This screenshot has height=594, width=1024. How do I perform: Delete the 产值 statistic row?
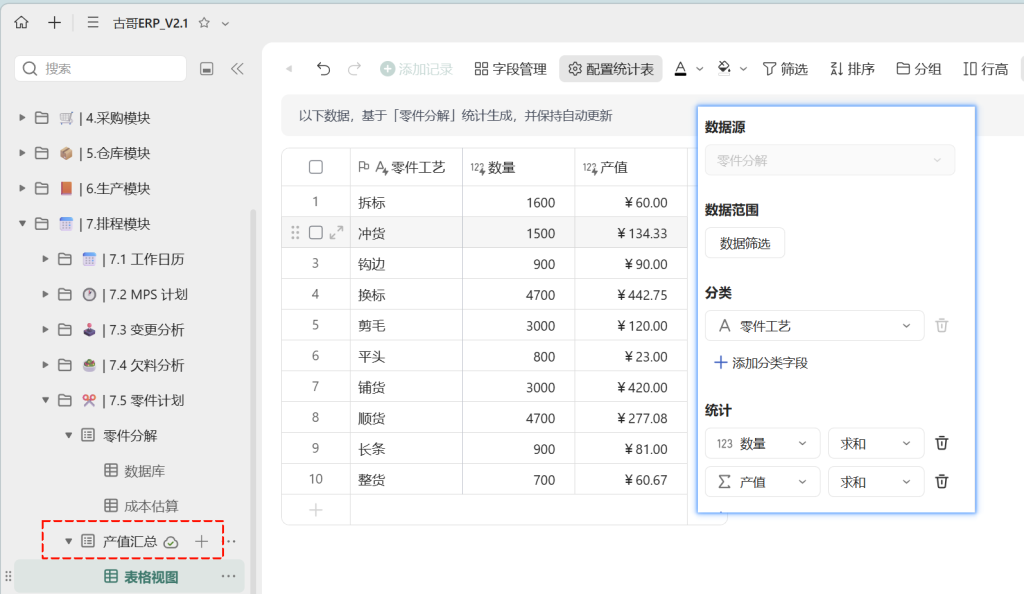pyautogui.click(x=941, y=482)
